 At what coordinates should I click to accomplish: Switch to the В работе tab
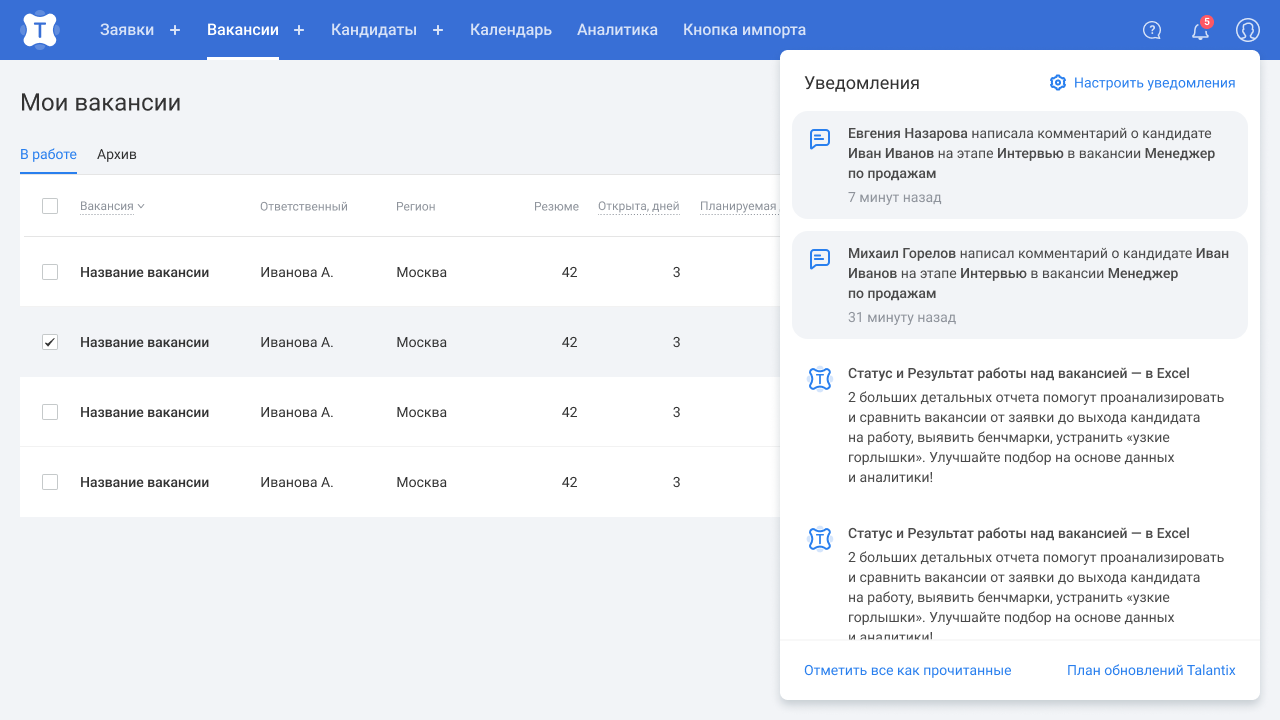pos(48,154)
